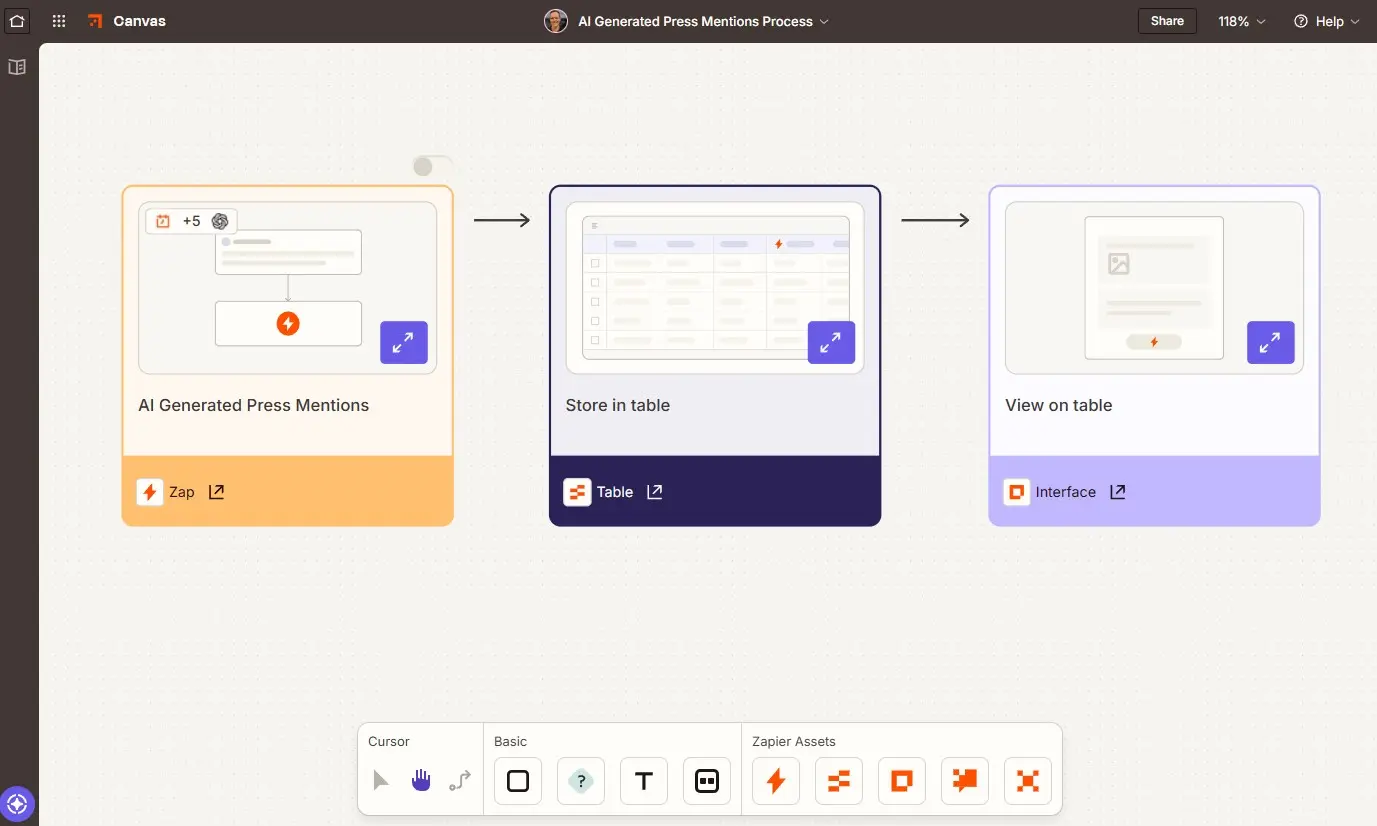Open the AI assistant icon at bottom left

[17, 803]
